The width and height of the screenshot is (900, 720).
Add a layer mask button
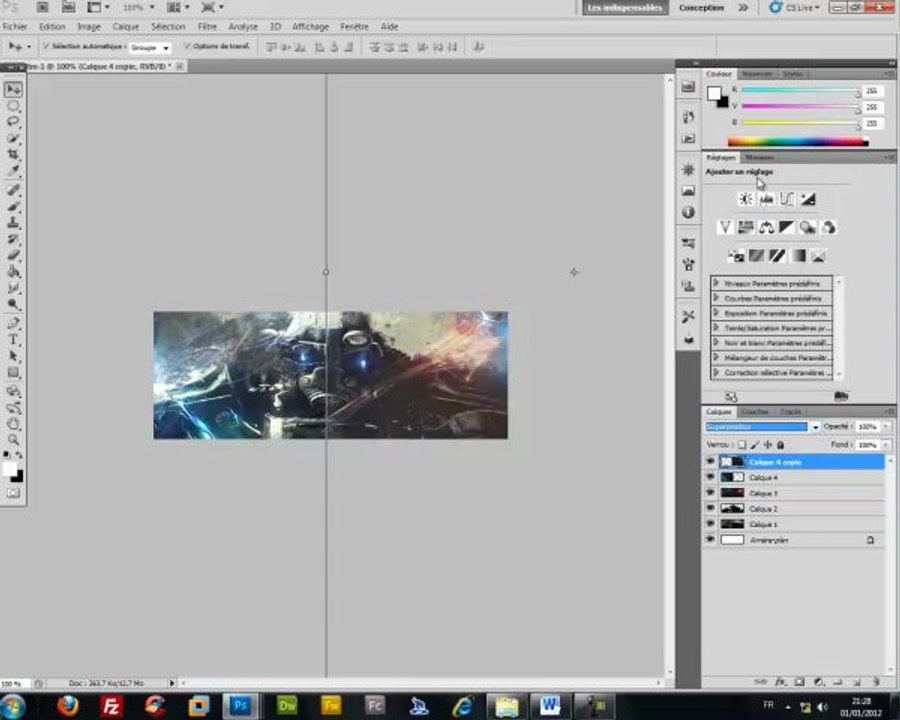[800, 682]
